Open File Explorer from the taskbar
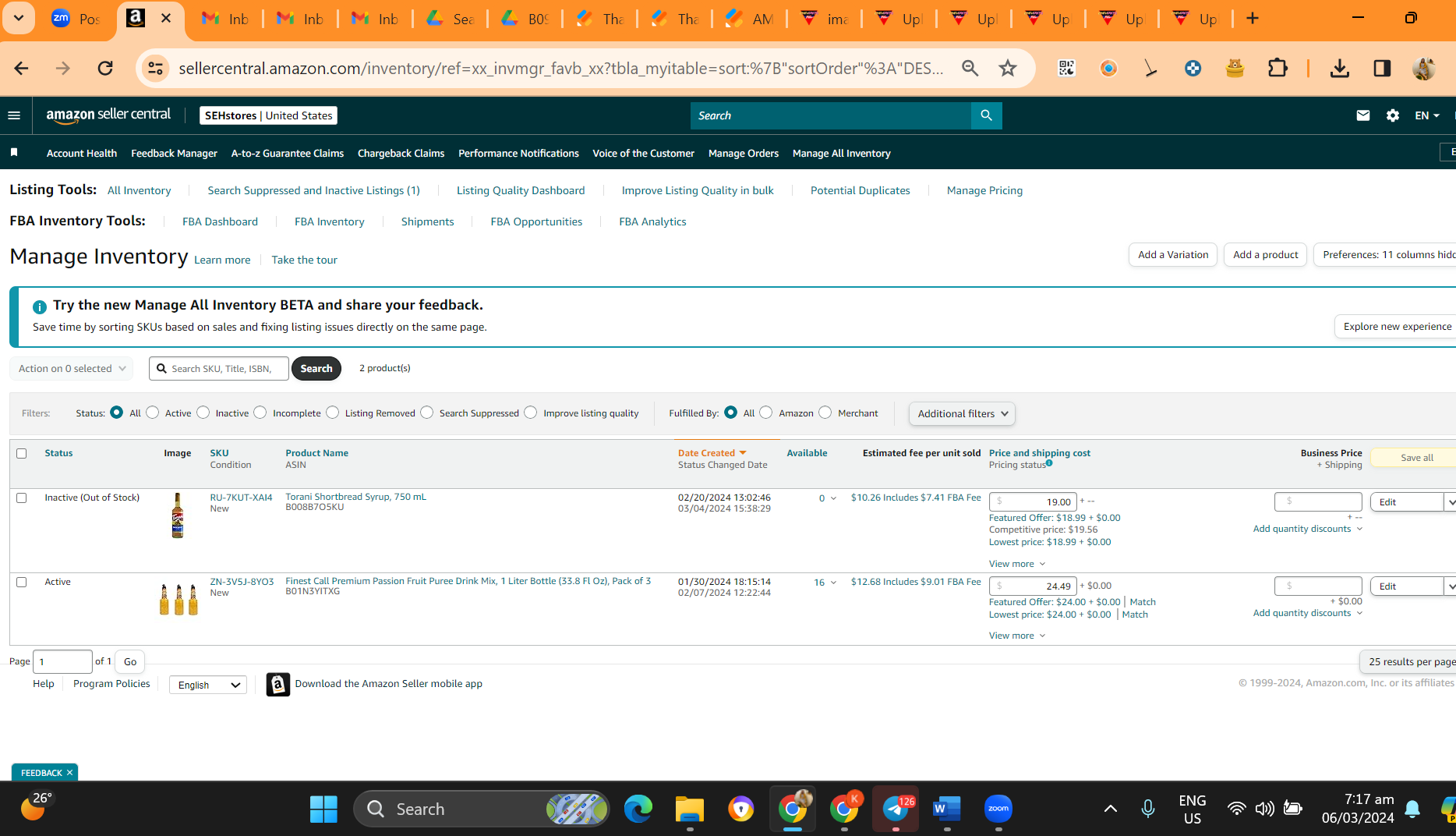Image resolution: width=1456 pixels, height=836 pixels. point(690,809)
